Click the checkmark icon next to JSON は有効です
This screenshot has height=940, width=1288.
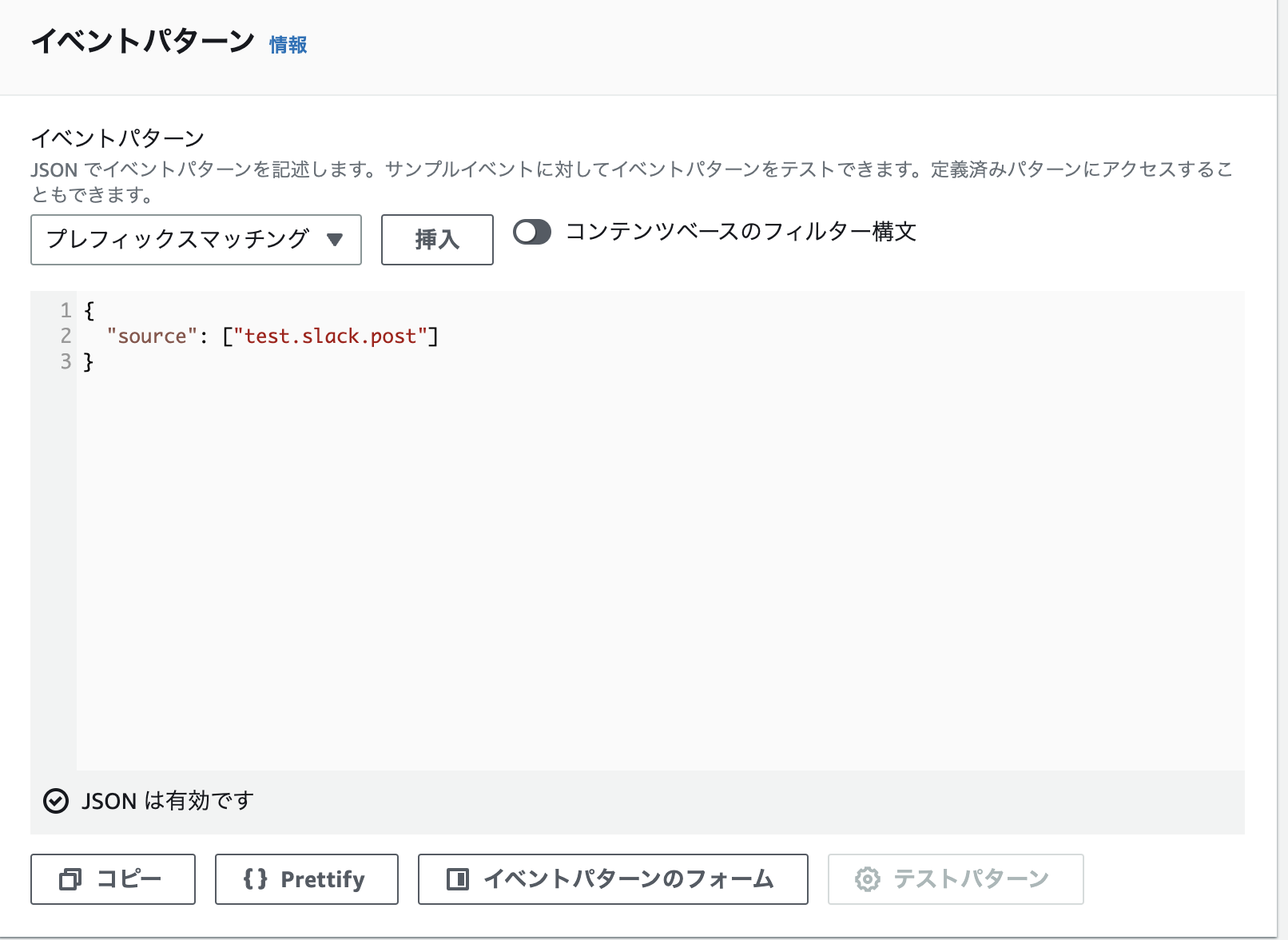pos(55,801)
